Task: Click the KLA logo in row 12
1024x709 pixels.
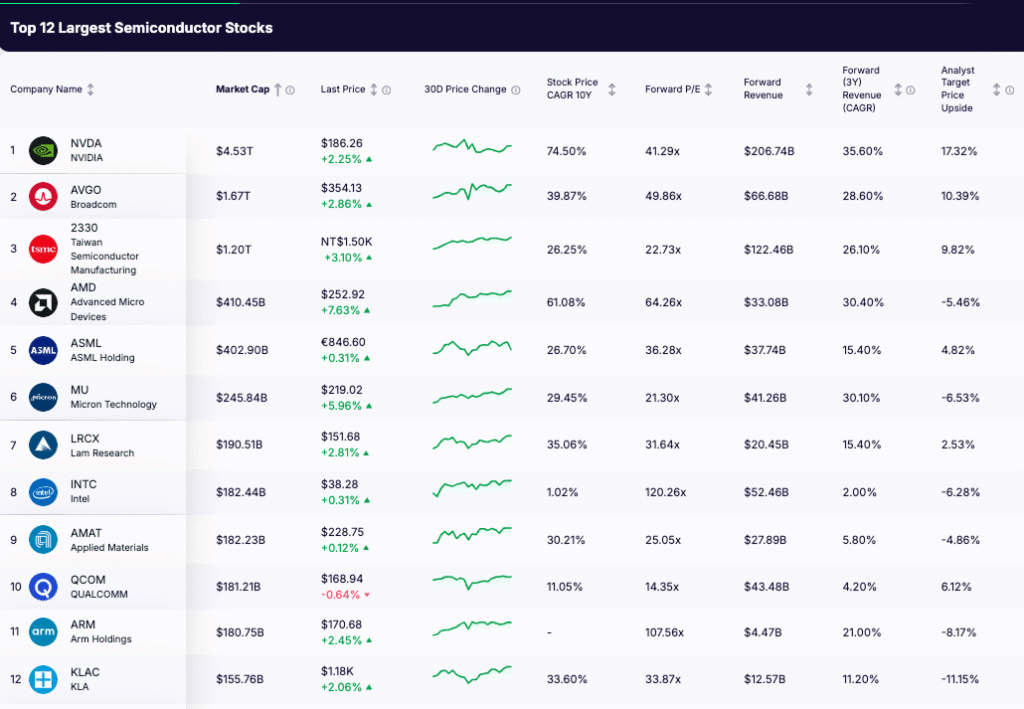Action: 42,679
